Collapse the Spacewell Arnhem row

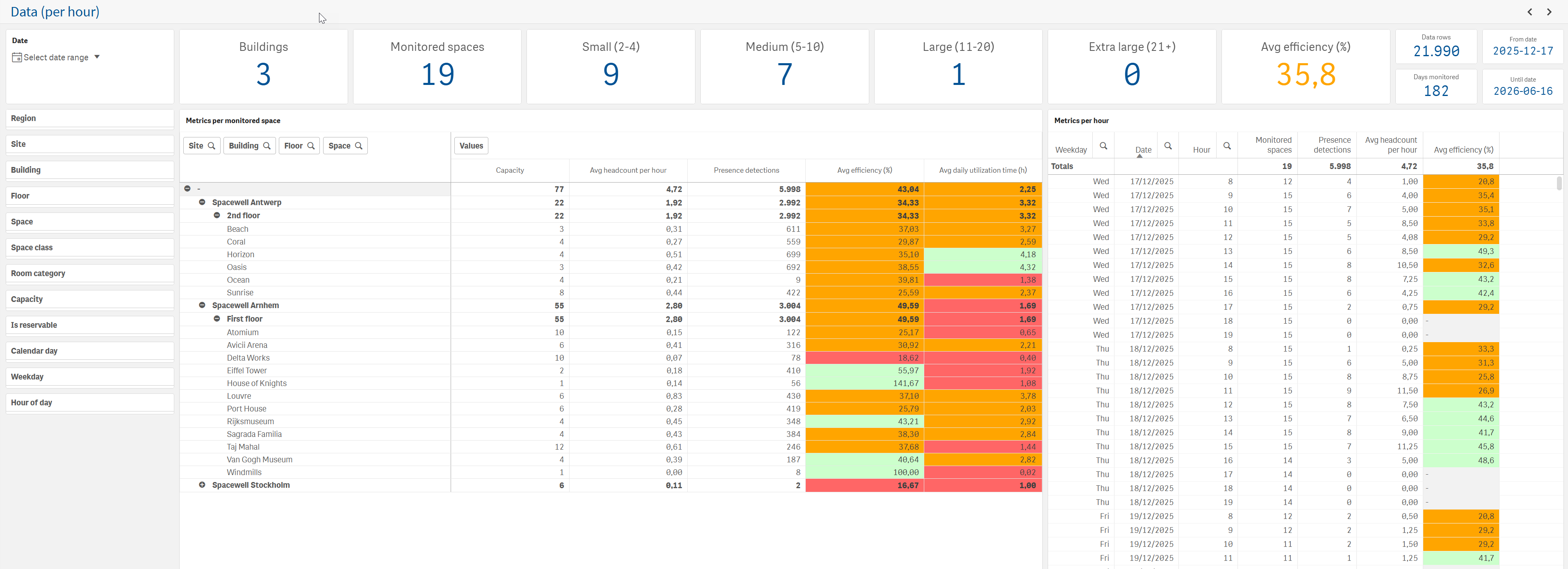pyautogui.click(x=202, y=305)
